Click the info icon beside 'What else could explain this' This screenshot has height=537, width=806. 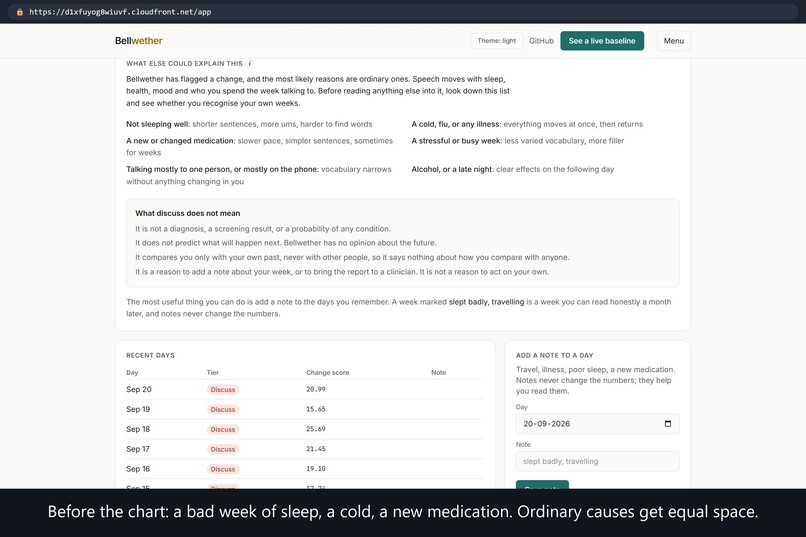point(250,64)
